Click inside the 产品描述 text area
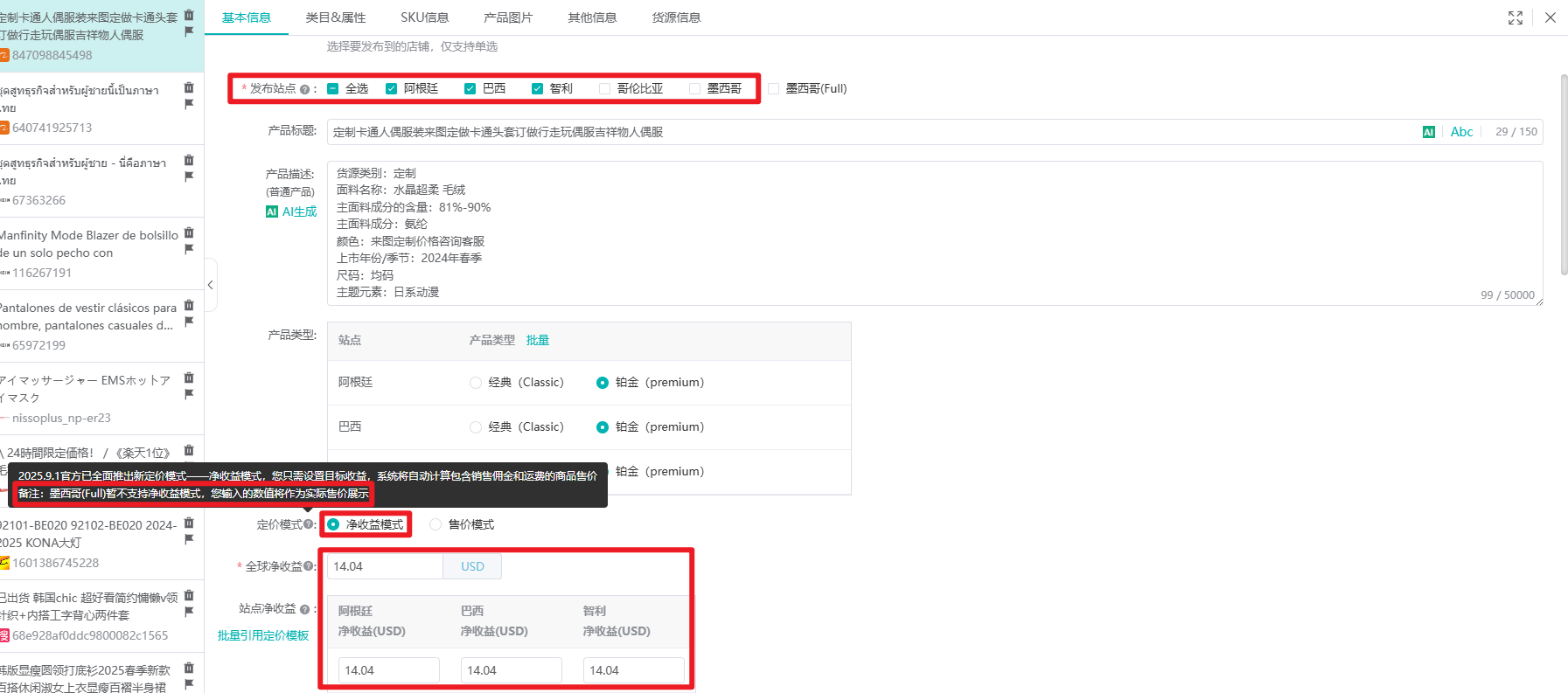Screen dimensions: 1568x693 [935, 233]
